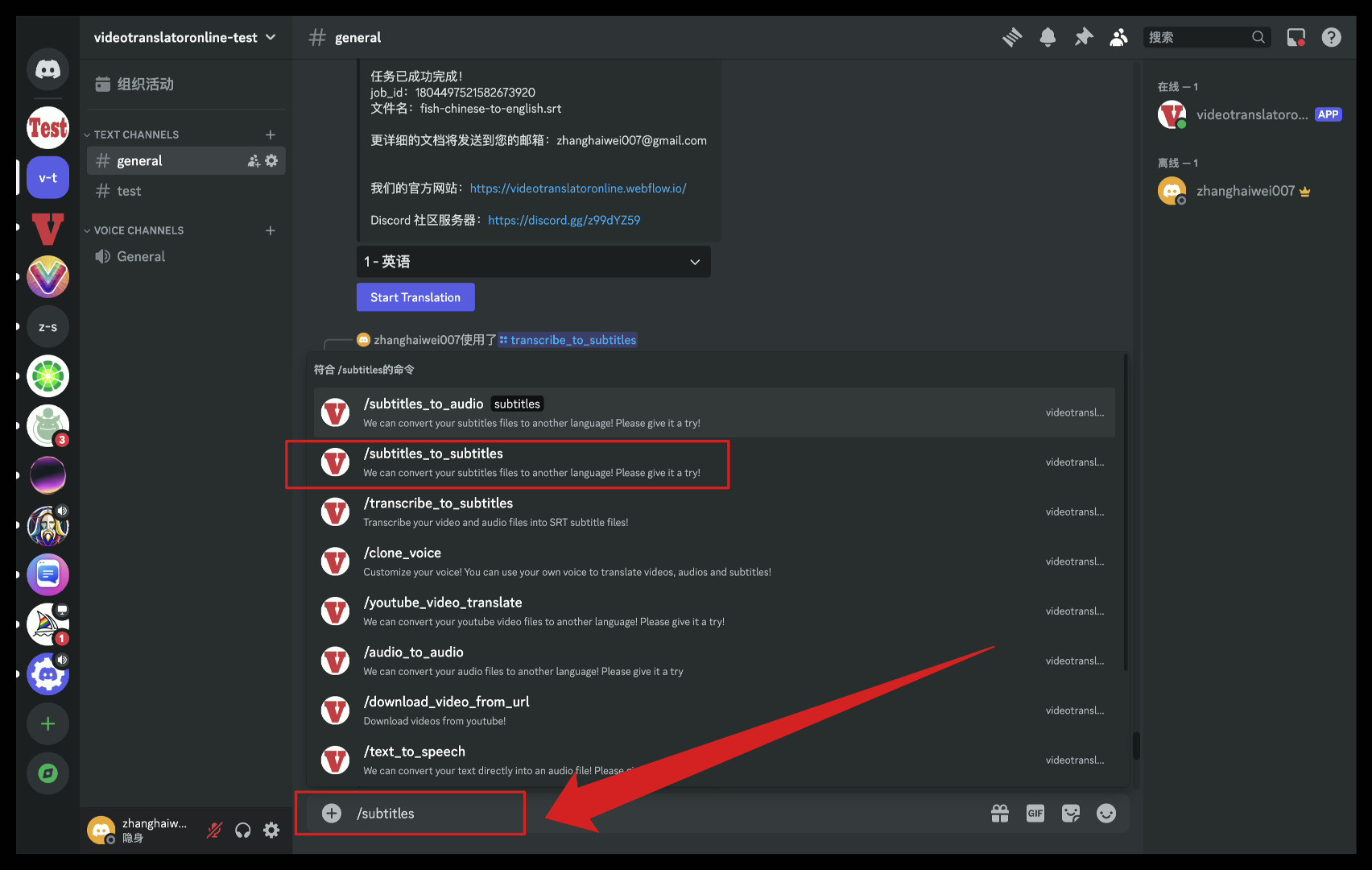Open gift icon in message bar
The image size is (1372, 870).
pos(1000,814)
